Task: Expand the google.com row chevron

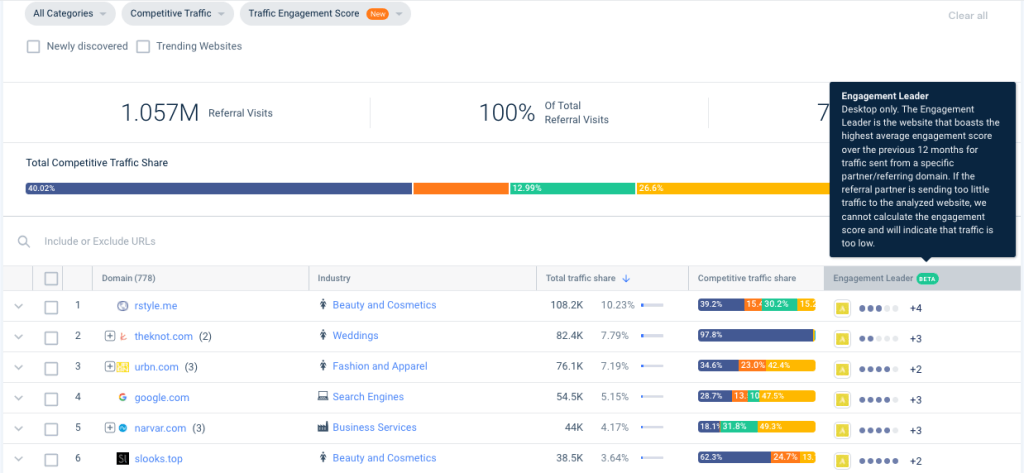Action: 18,397
